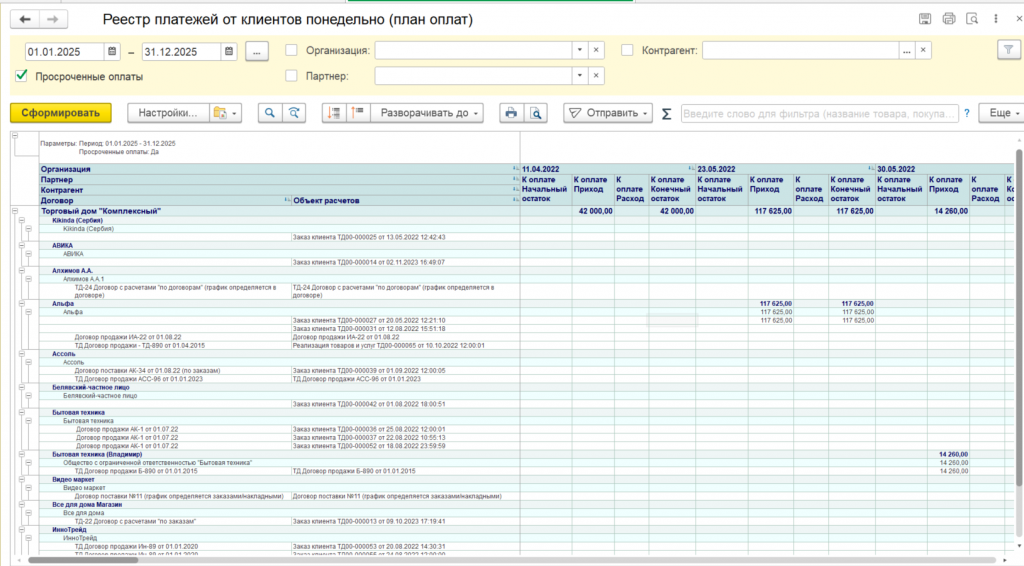The image size is (1024, 566).
Task: Click the back navigation arrow
Action: [x=25, y=20]
